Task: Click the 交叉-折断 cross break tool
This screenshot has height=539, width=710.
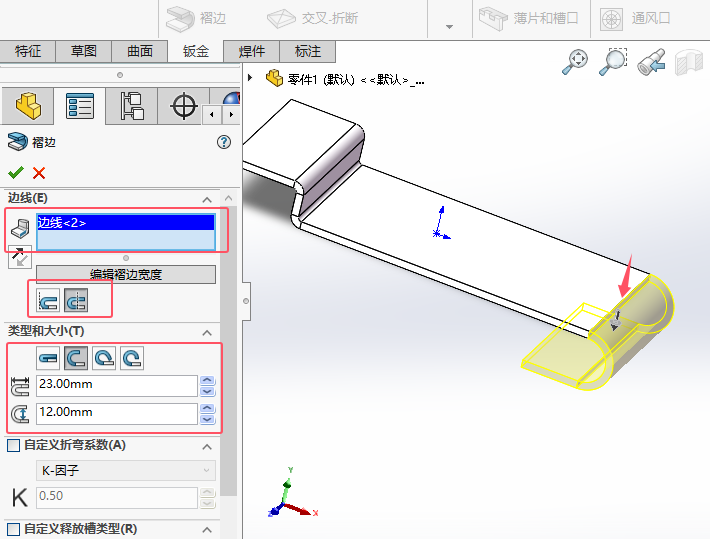Action: coord(312,19)
